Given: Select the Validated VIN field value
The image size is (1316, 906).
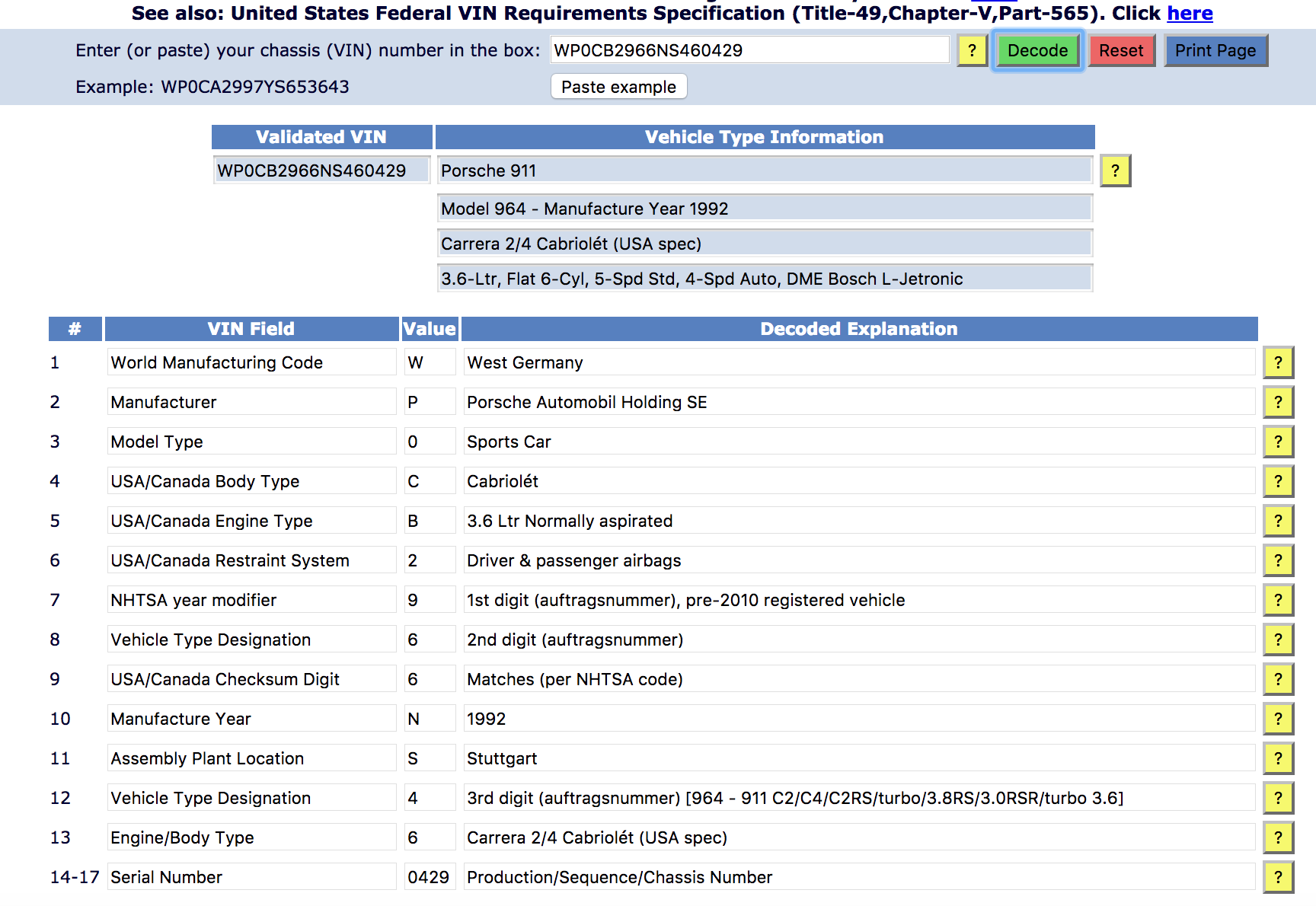Looking at the screenshot, I should point(321,171).
